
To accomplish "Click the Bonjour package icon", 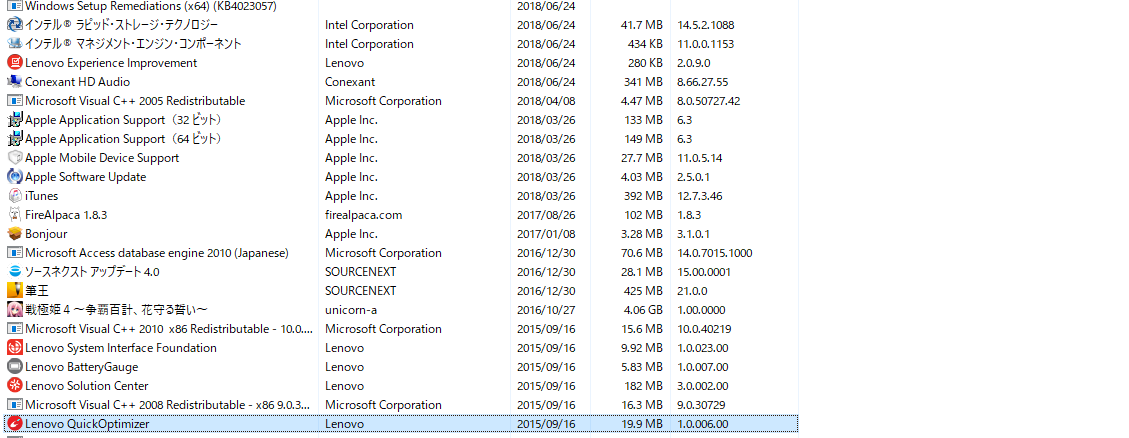I will (14, 233).
